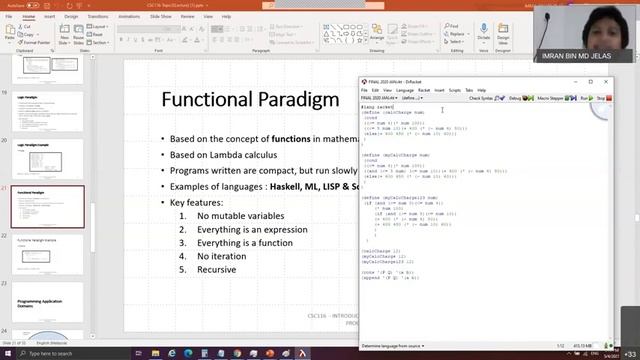The width and height of the screenshot is (640, 360).
Task: Open PowerPoint File tab
Action: 9,17
